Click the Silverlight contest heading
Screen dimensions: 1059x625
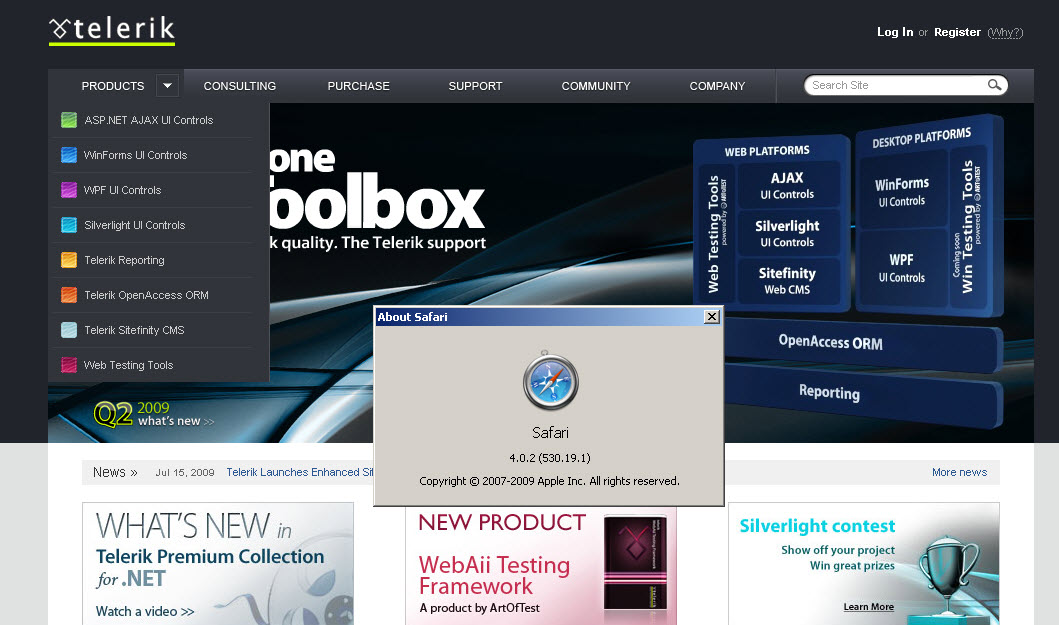(x=817, y=526)
